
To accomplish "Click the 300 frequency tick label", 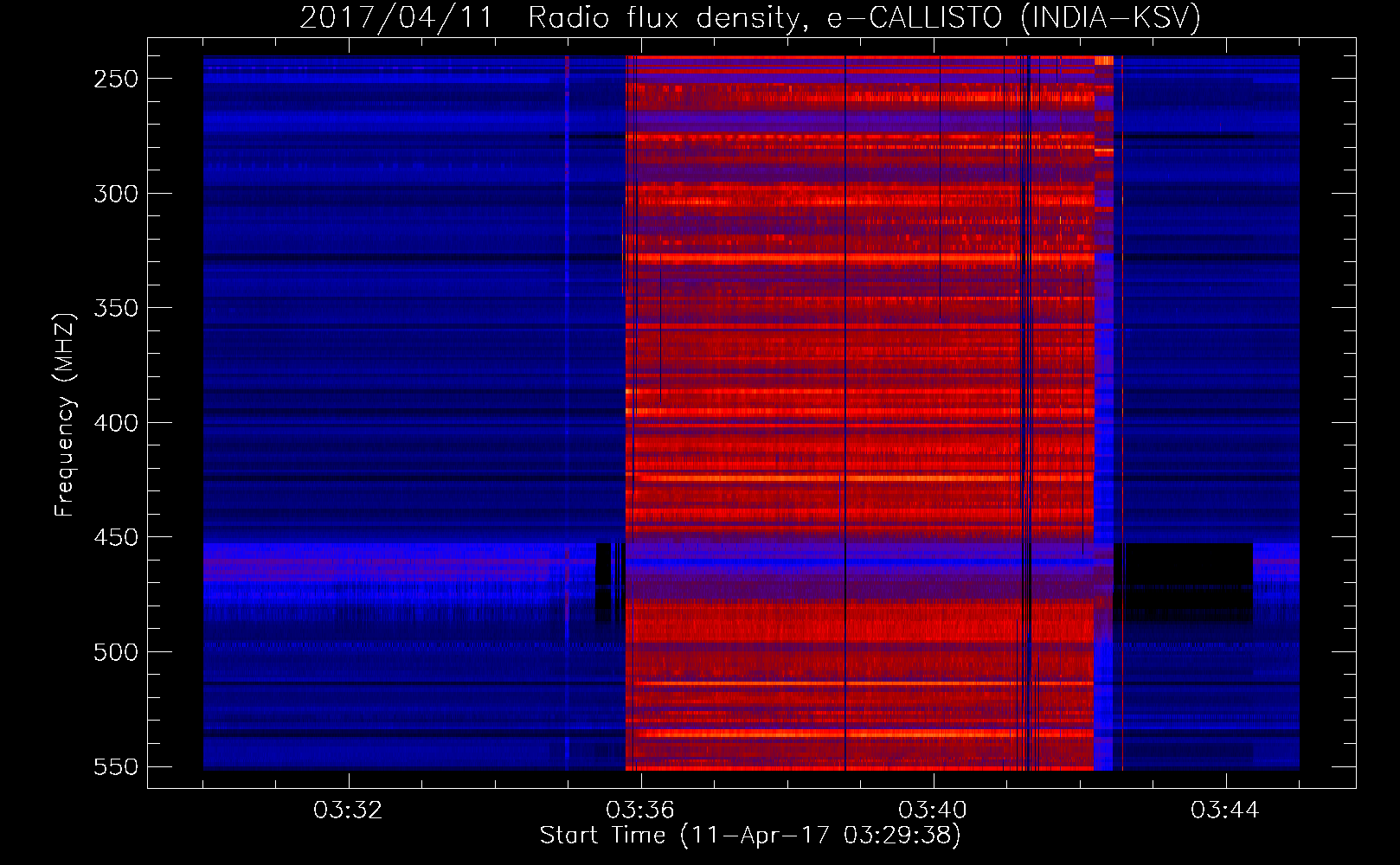I will (116, 194).
